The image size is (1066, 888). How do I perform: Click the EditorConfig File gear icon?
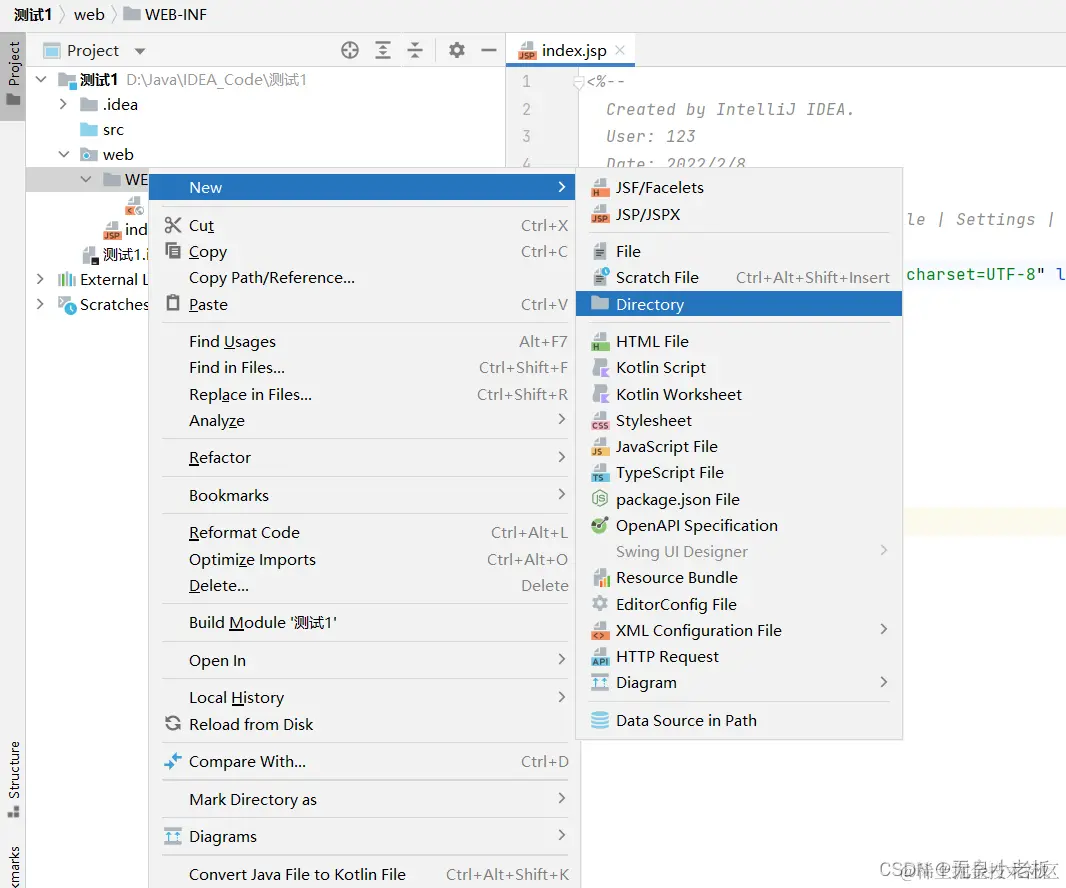pos(600,603)
